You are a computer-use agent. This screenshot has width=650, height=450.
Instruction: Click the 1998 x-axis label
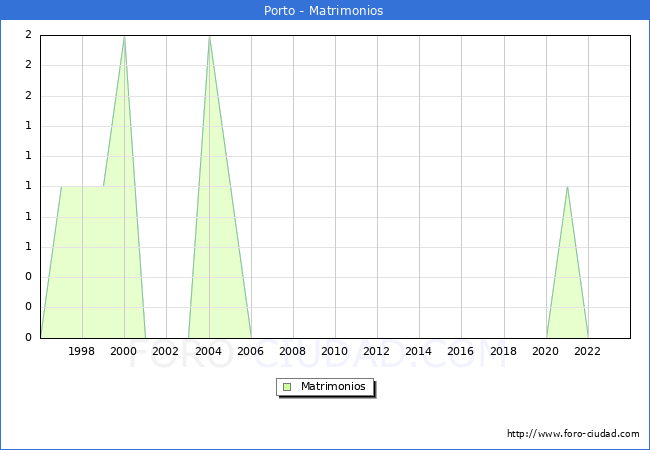click(82, 351)
